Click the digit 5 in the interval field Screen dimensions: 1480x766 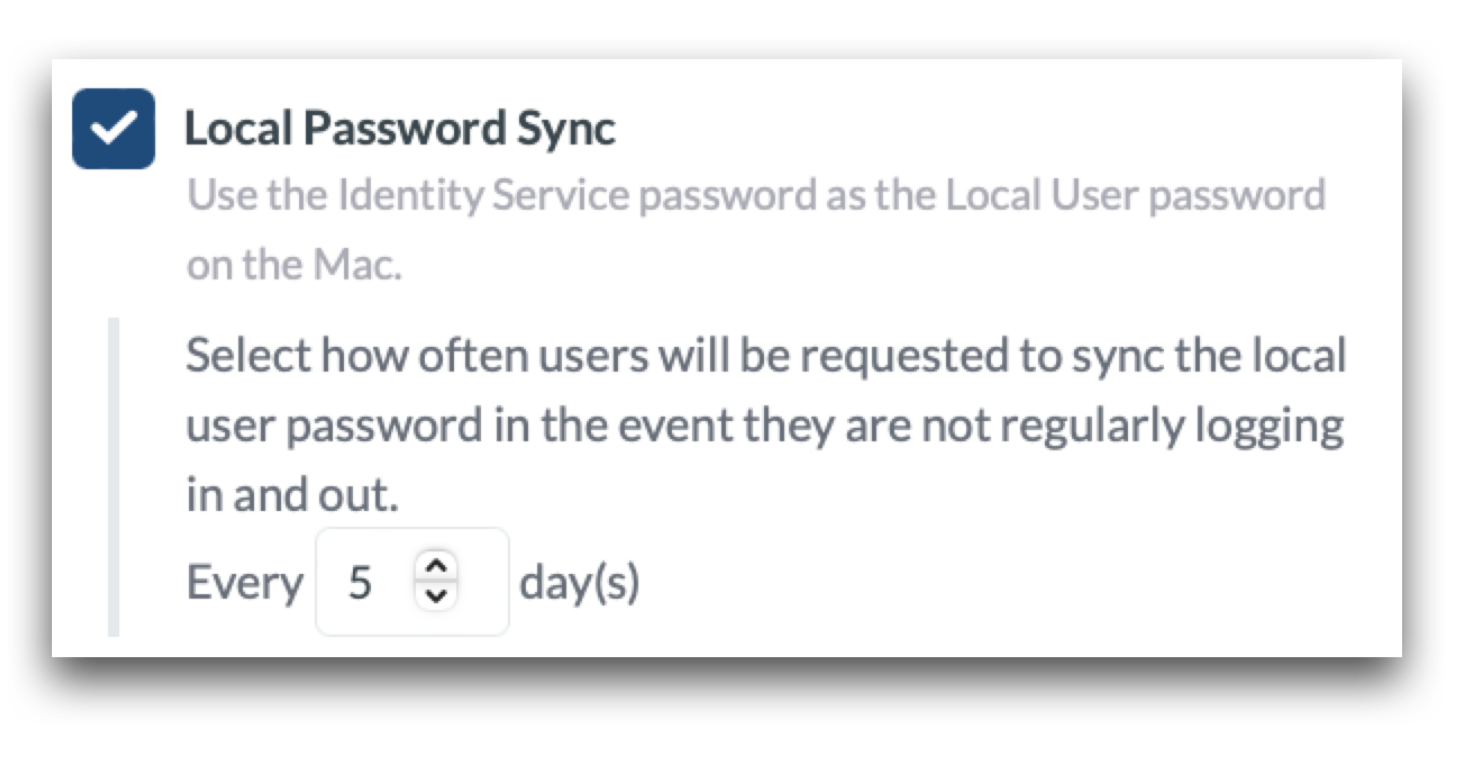pyautogui.click(x=360, y=582)
